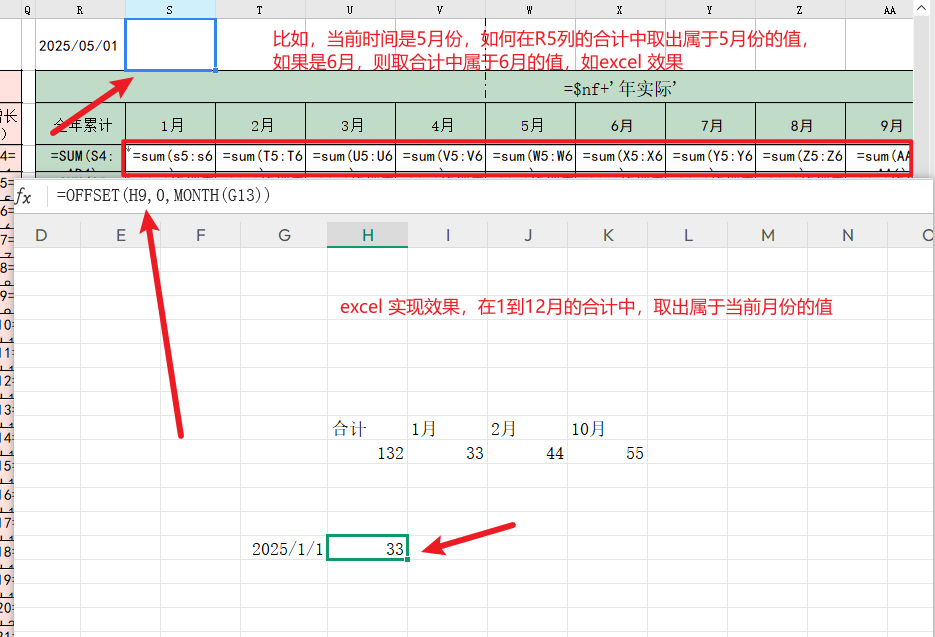The height and width of the screenshot is (637, 935).
Task: Click the 1月 label in lower sheet
Action: [x=448, y=428]
